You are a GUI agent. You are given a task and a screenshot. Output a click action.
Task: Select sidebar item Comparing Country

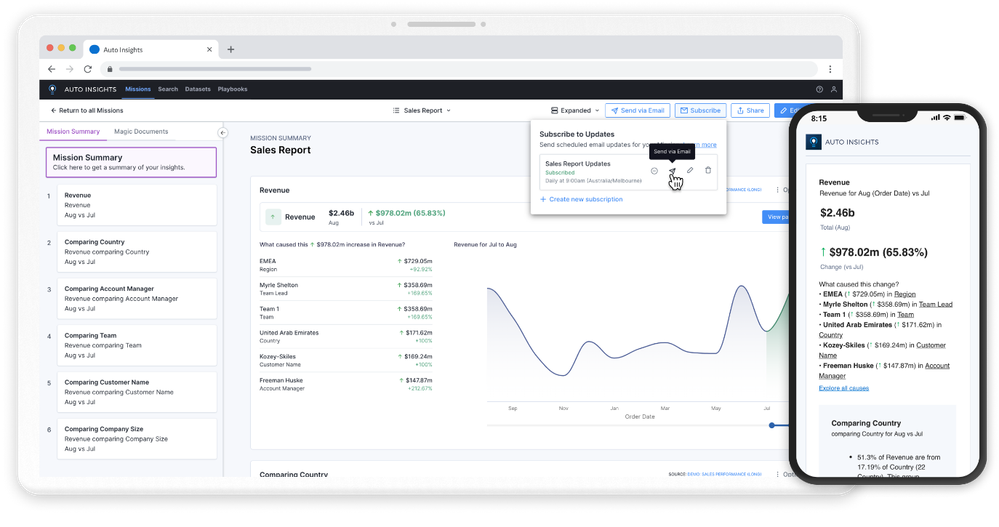[137, 252]
